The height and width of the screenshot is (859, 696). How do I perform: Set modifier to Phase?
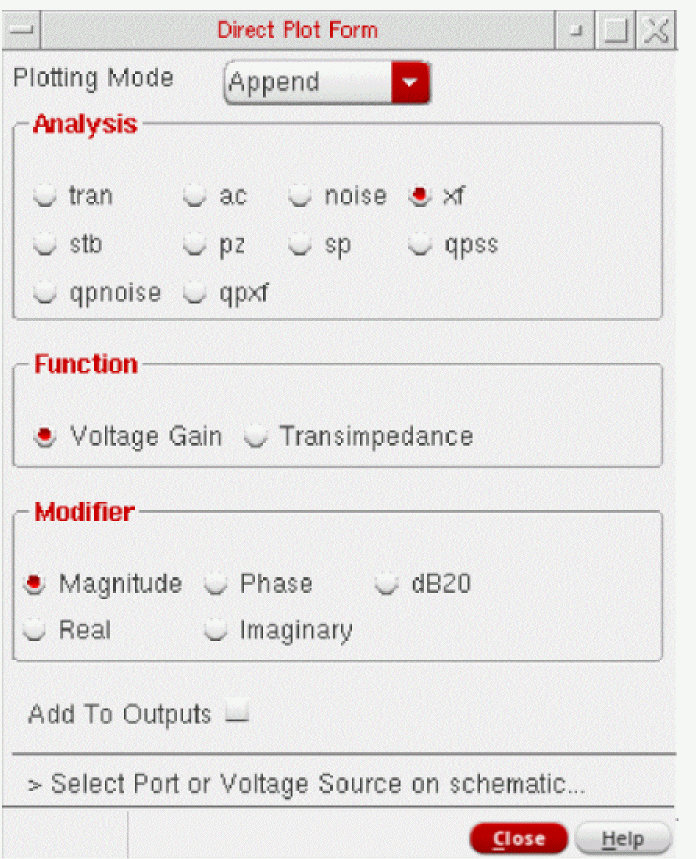click(x=215, y=585)
